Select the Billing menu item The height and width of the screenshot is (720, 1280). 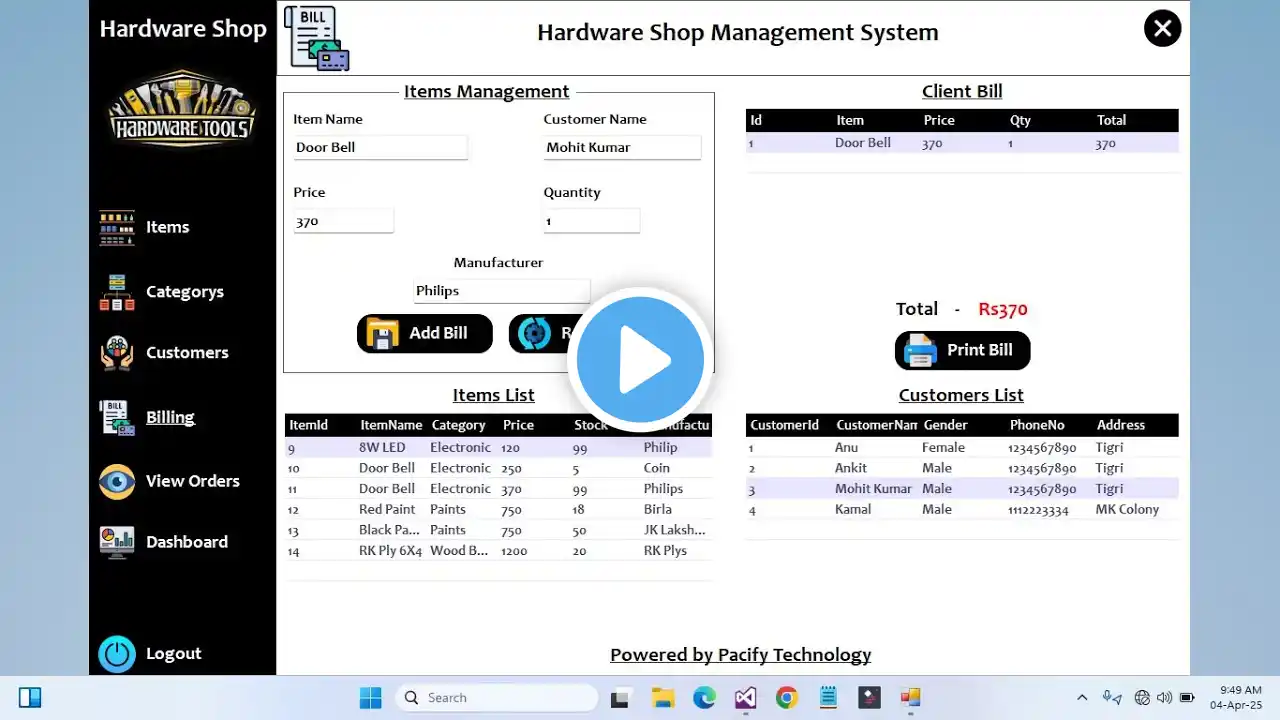coord(170,418)
